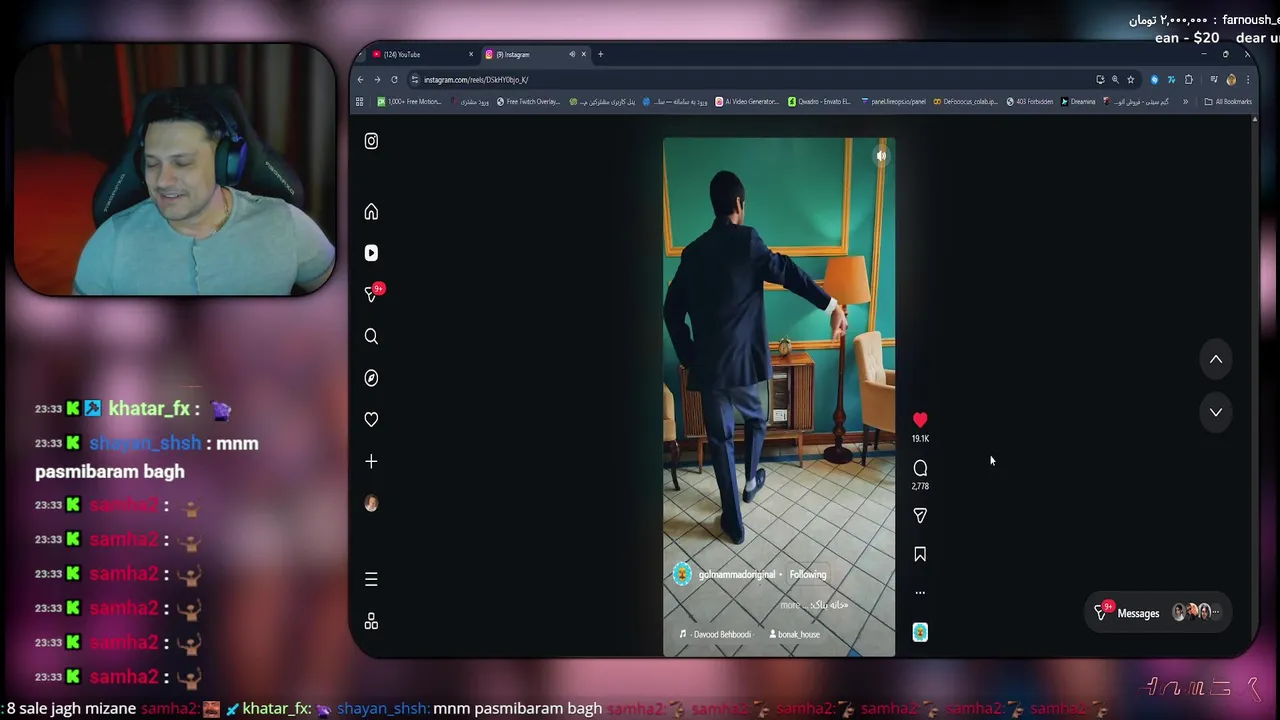
Task: Share the reel via paper-plane icon
Action: pos(920,515)
